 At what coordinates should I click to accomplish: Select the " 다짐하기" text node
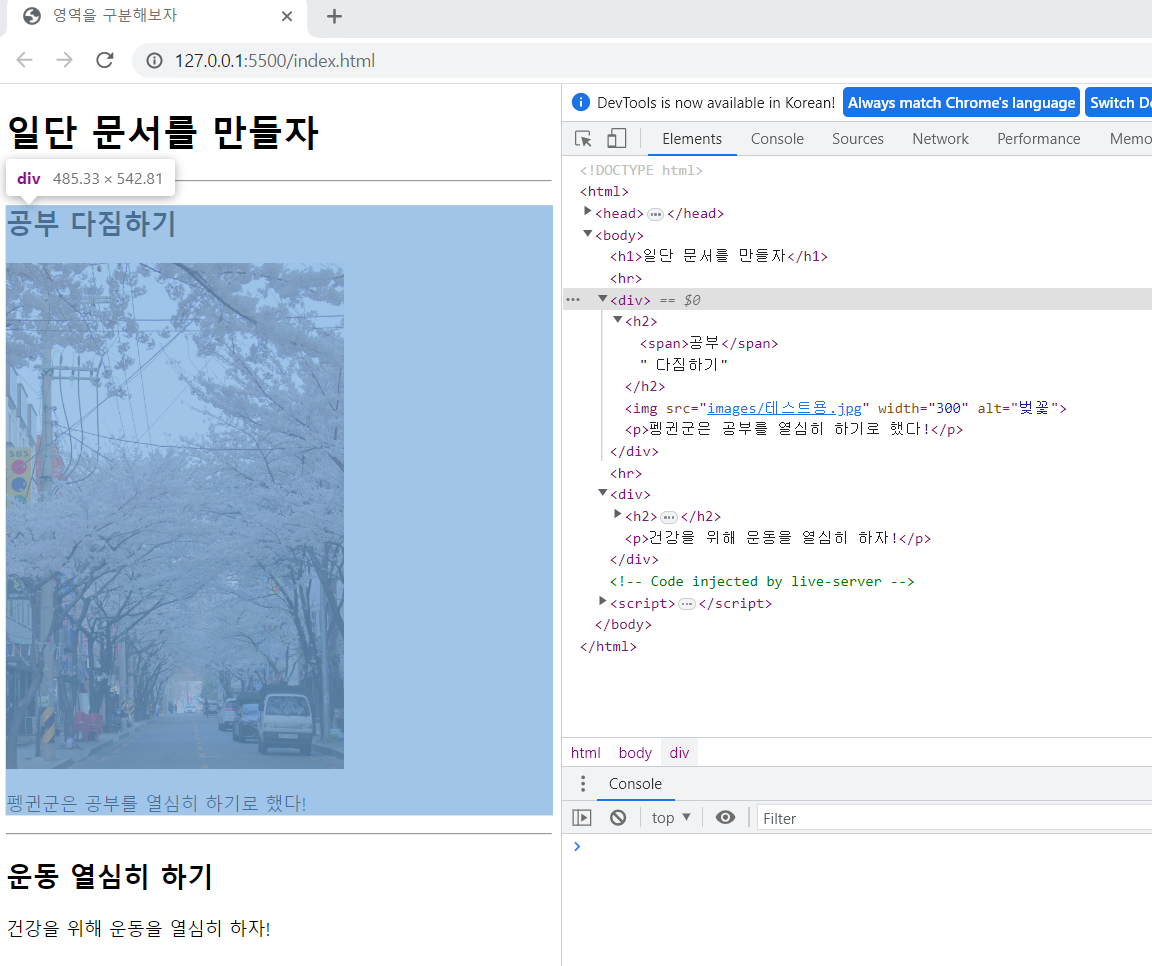(683, 365)
